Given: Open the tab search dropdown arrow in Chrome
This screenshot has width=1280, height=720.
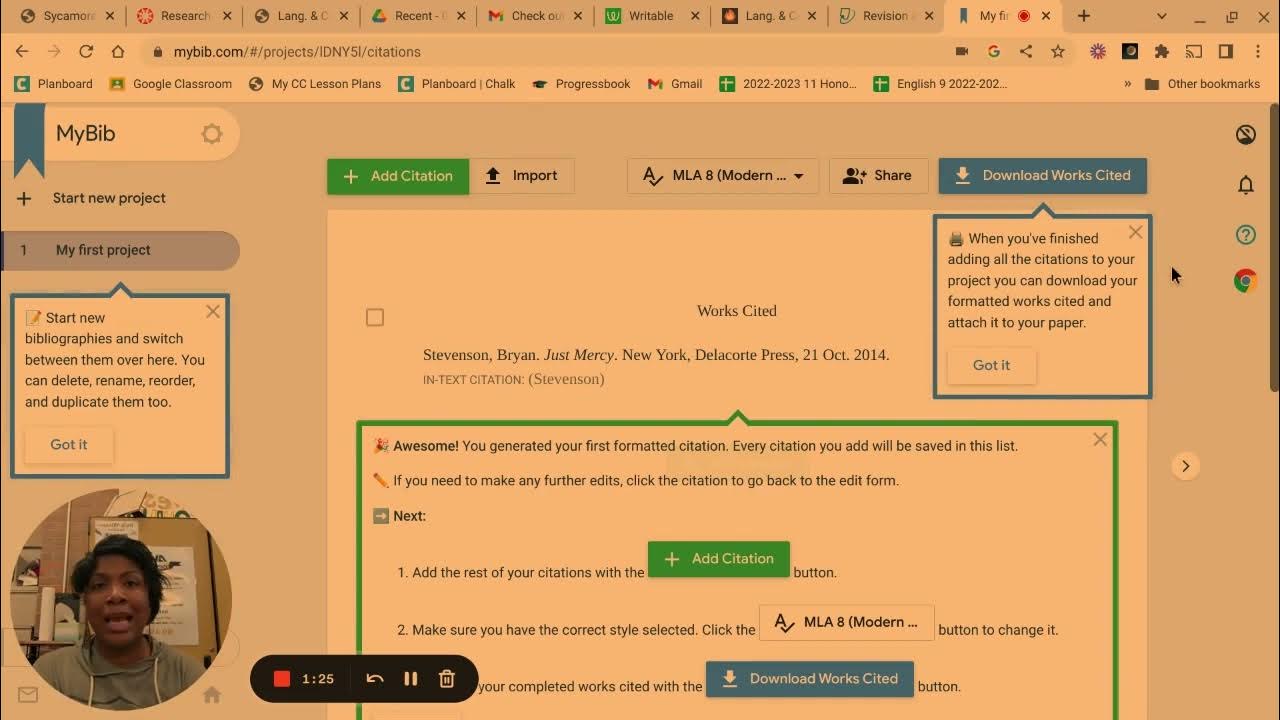Looking at the screenshot, I should coord(1161,16).
